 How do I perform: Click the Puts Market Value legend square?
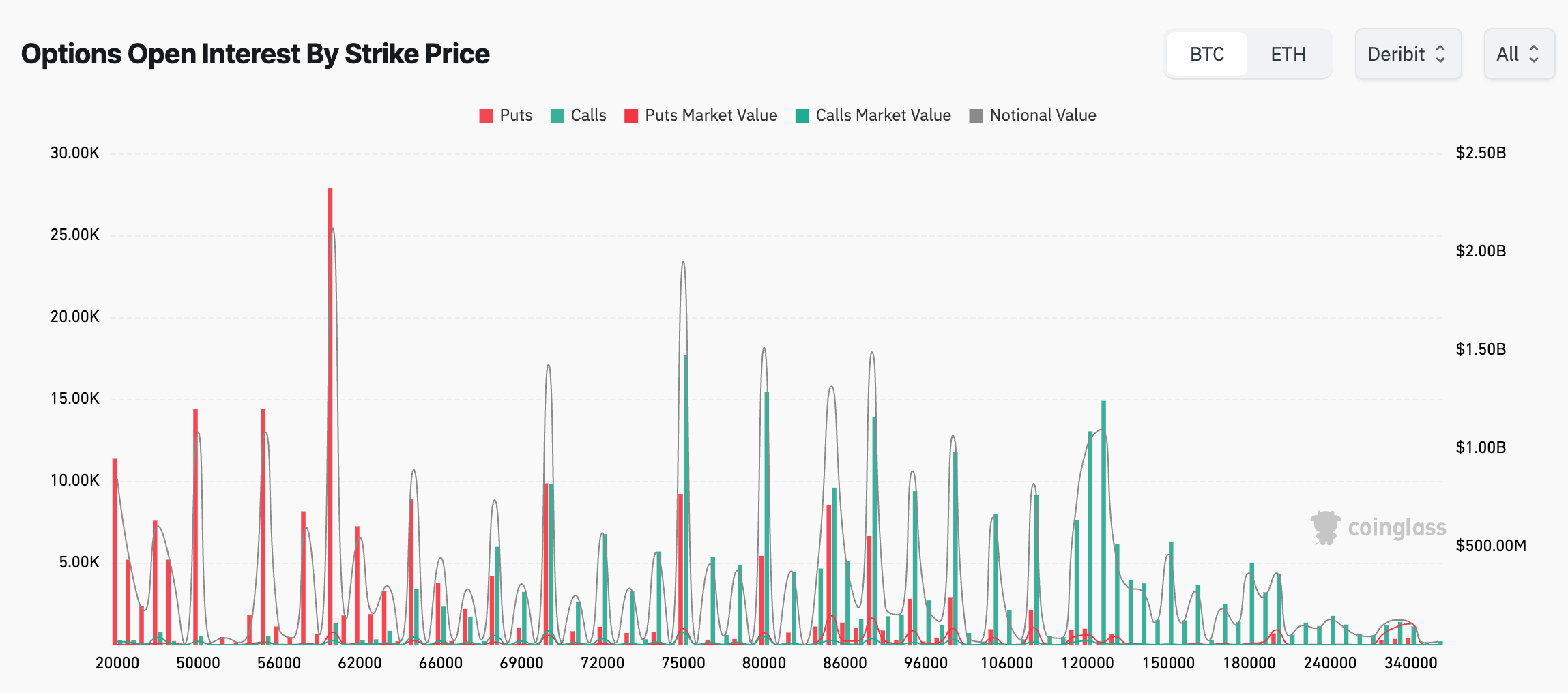click(633, 115)
